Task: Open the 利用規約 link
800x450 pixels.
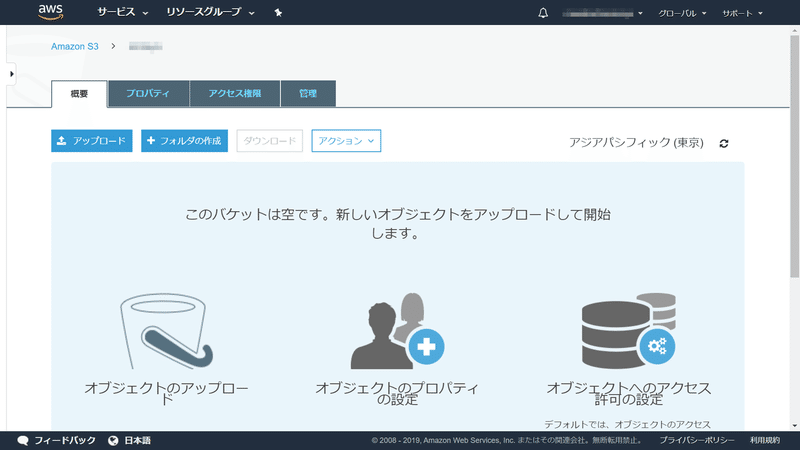Action: (765, 440)
